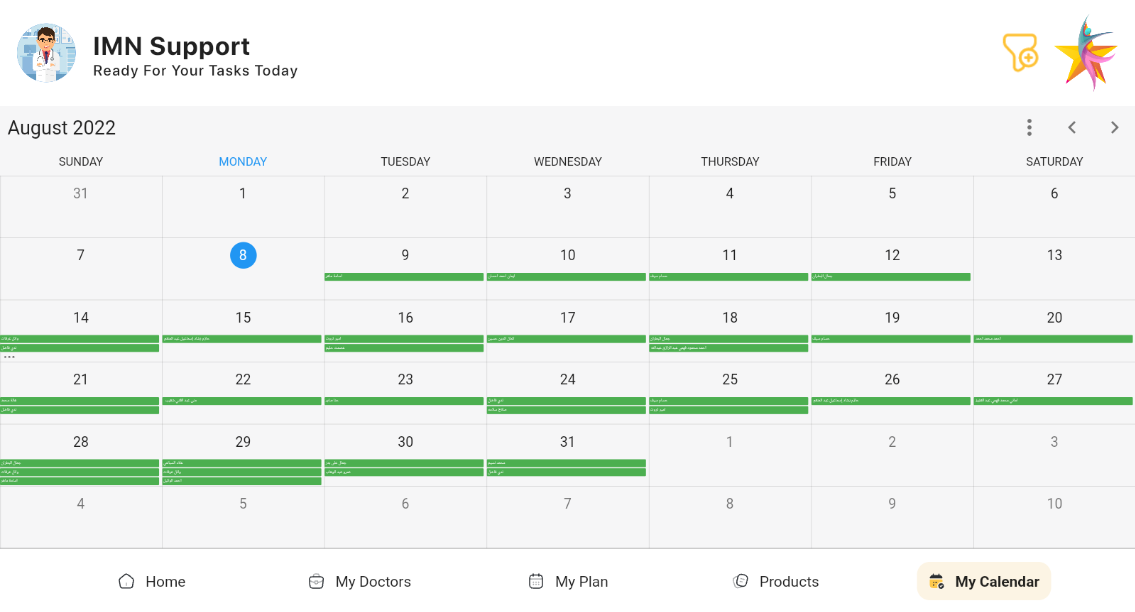
Task: Open the green event on August 9
Action: 405,277
